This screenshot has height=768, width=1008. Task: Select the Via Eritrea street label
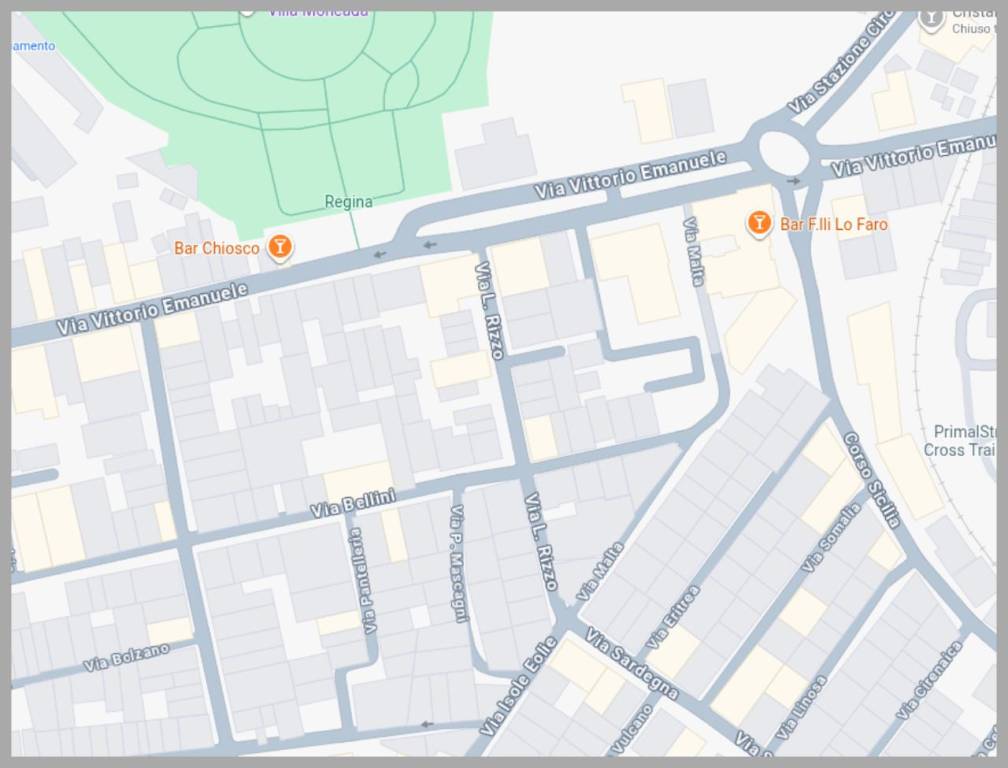(x=672, y=616)
